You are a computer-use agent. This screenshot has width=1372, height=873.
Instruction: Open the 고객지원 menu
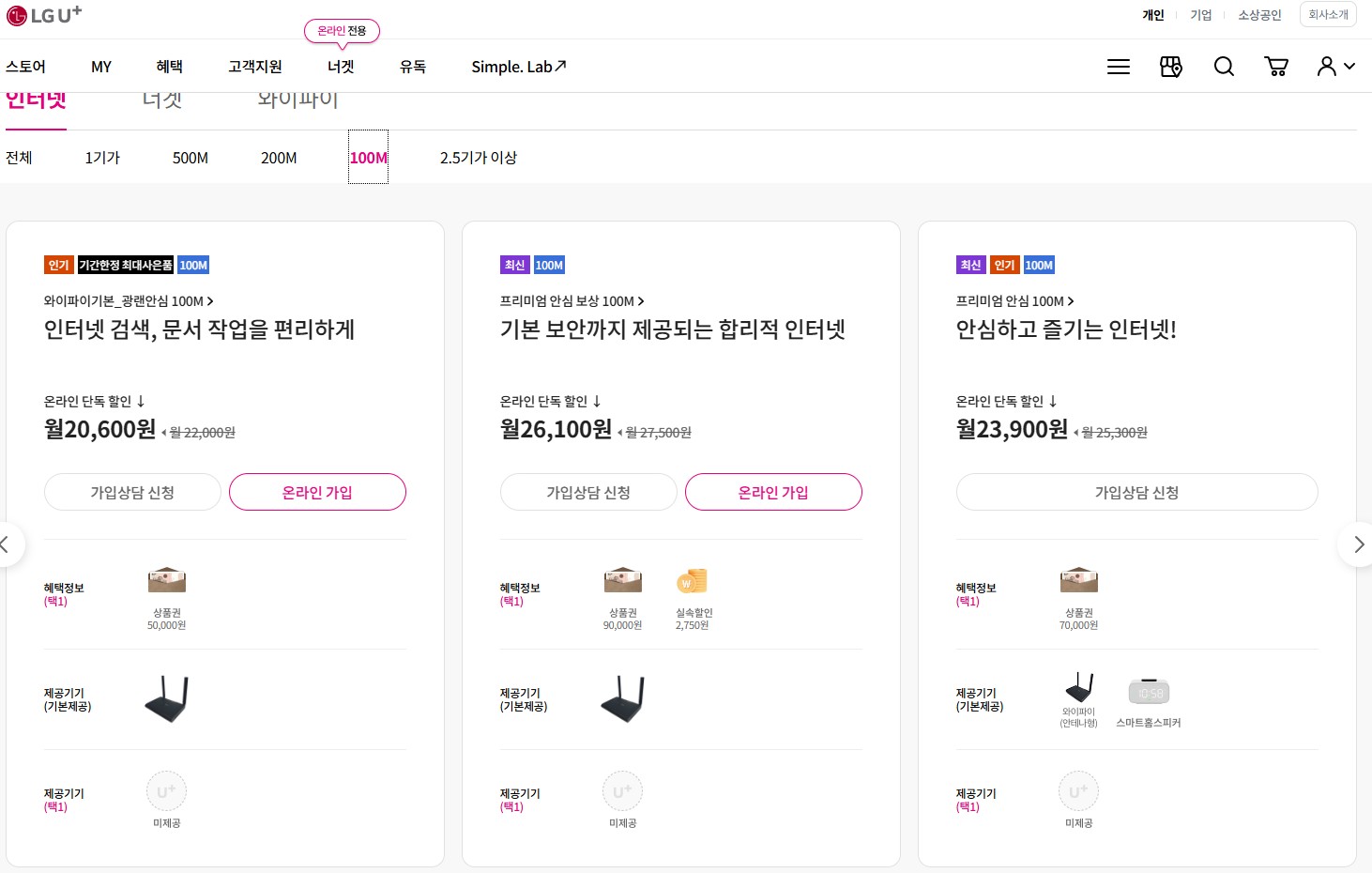[255, 67]
